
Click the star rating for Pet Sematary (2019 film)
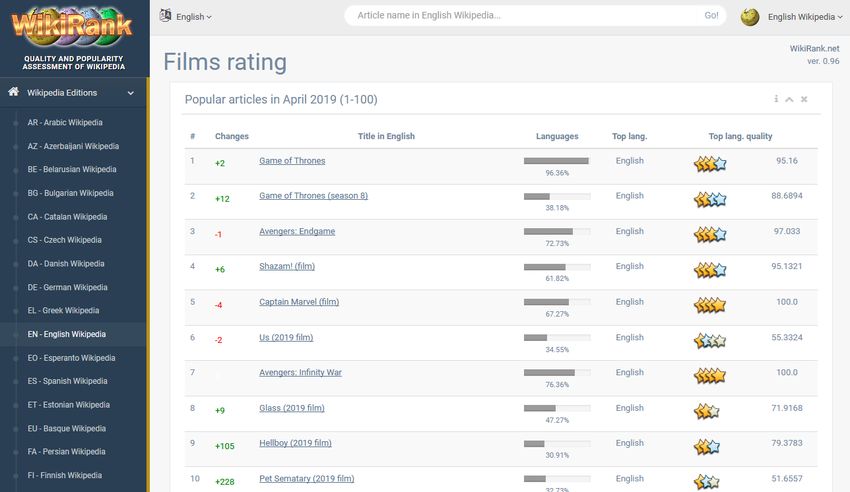(707, 482)
